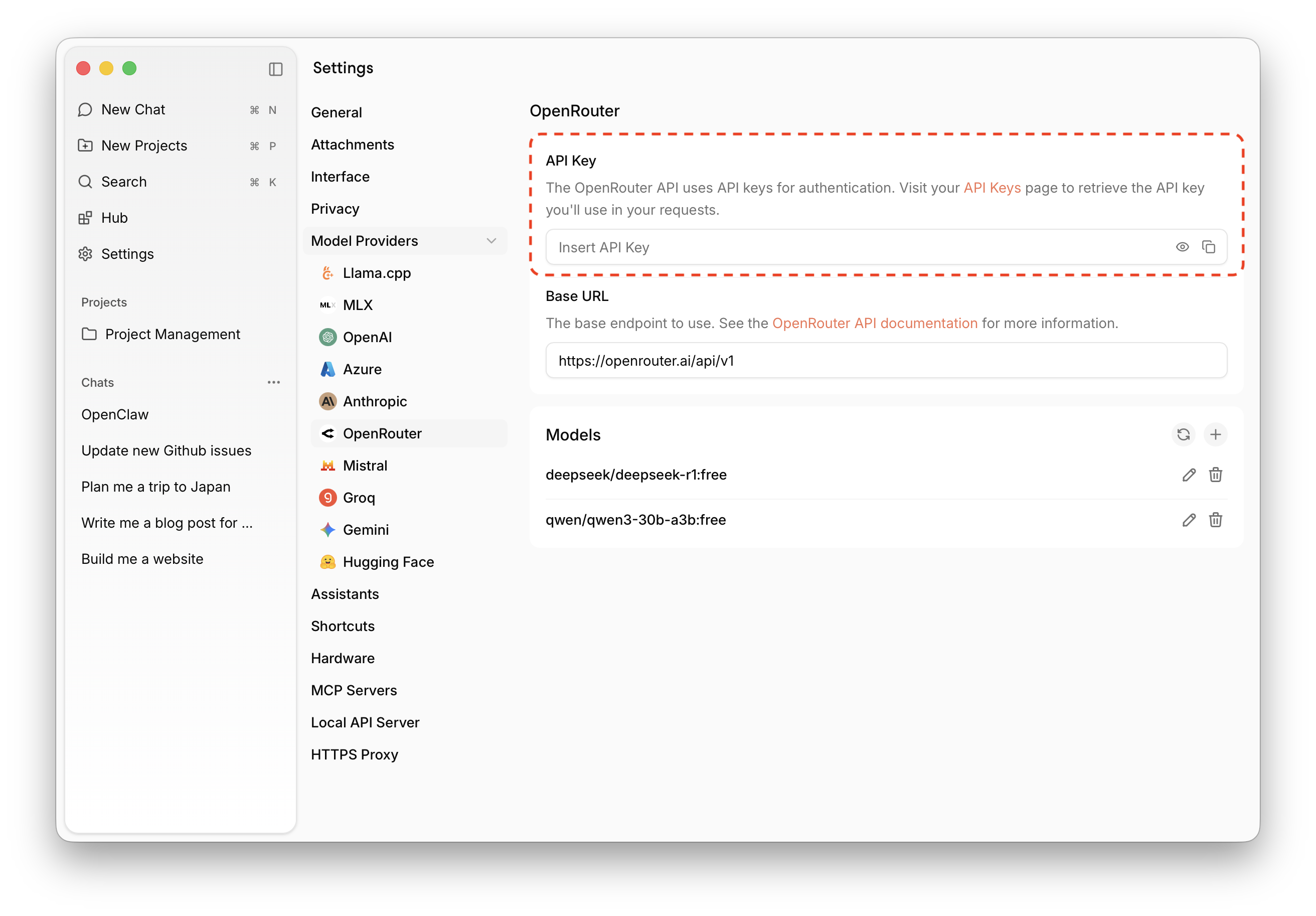Select the OpenAI provider icon
Image resolution: width=1316 pixels, height=916 pixels.
(x=328, y=337)
